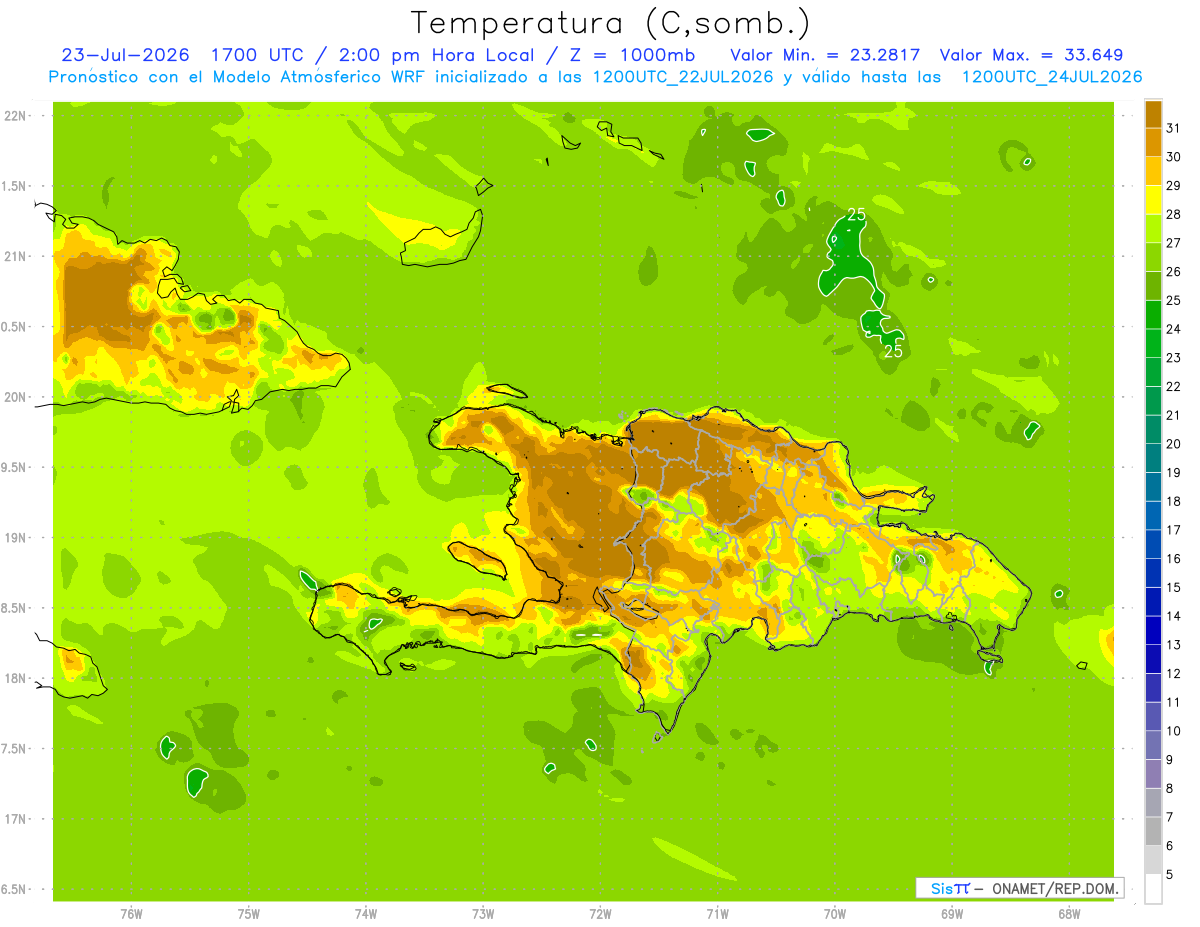Screen dimensions: 1200x927
Task: Click the '1200UTC_22JUL2026' initialization time
Action: coord(683,77)
